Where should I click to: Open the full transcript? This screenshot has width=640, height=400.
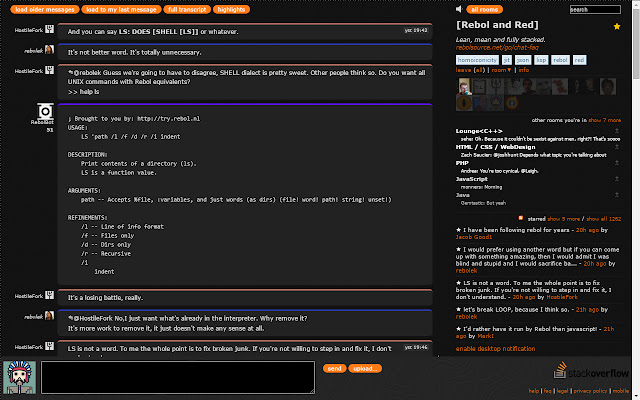pos(187,9)
